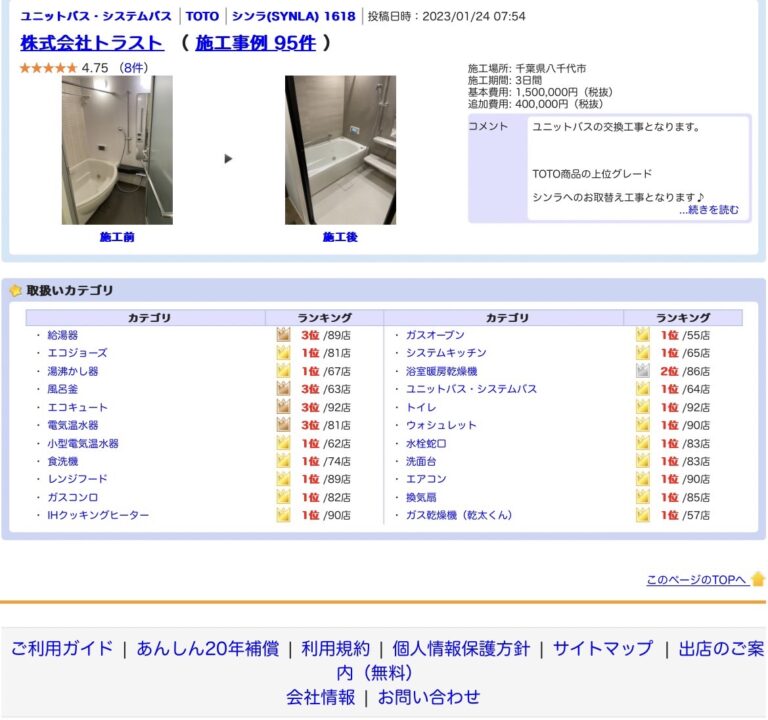Image resolution: width=768 pixels, height=720 pixels.
Task: Click gold crown icon in 湯沸かし器 row
Action: click(284, 370)
